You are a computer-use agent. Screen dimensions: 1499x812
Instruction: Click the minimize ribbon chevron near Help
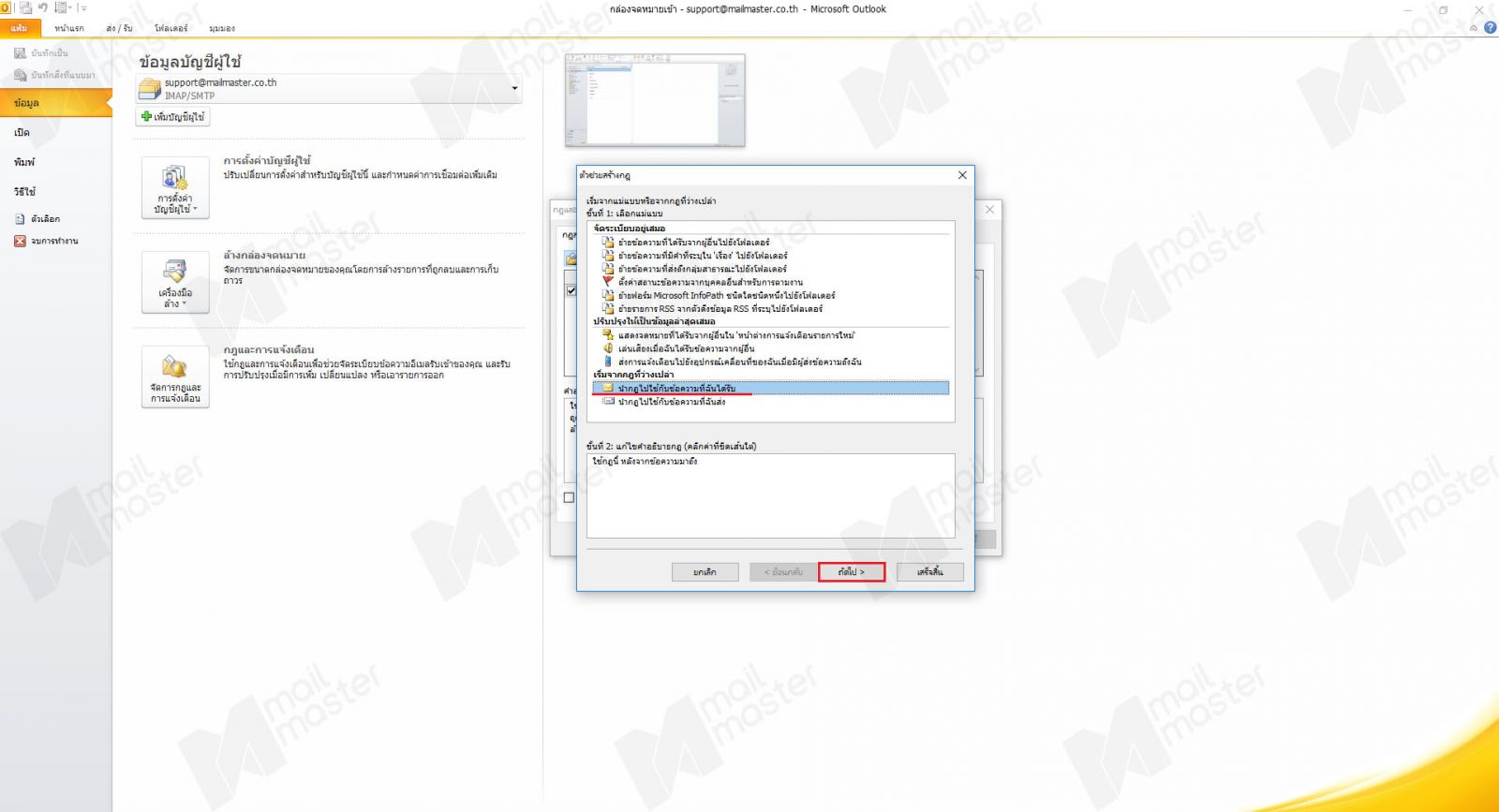click(x=1474, y=28)
